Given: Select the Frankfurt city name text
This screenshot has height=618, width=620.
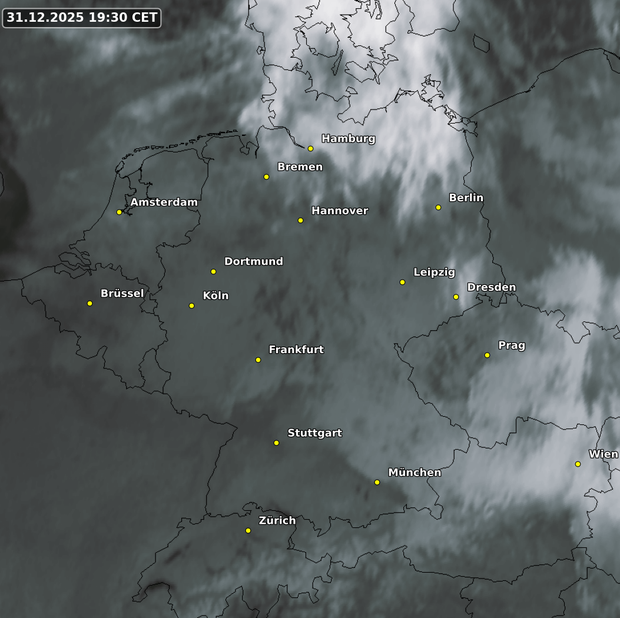Looking at the screenshot, I should point(296,350).
